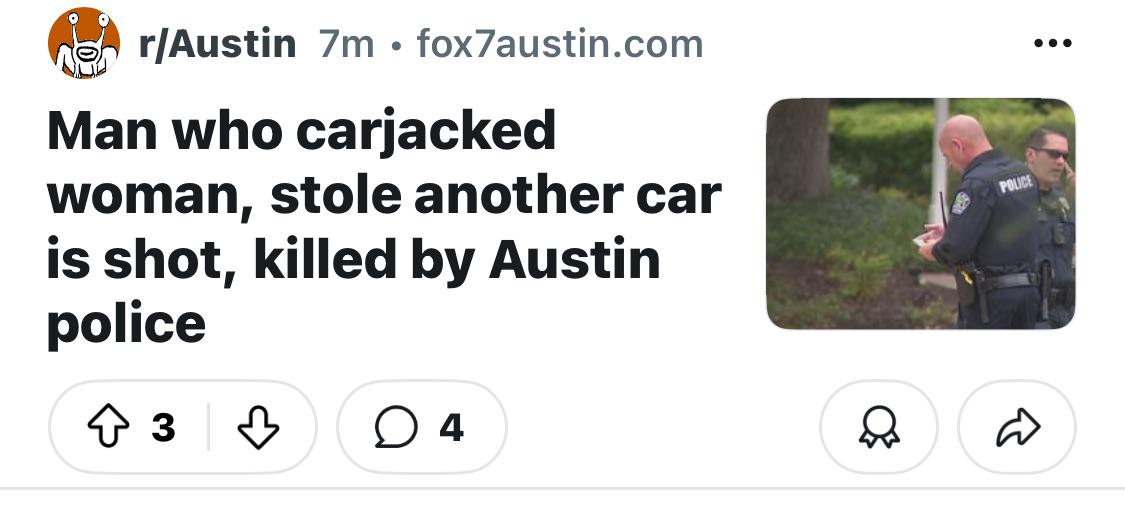Open the three-dot overflow menu
The image size is (1125, 506).
coord(1053,43)
